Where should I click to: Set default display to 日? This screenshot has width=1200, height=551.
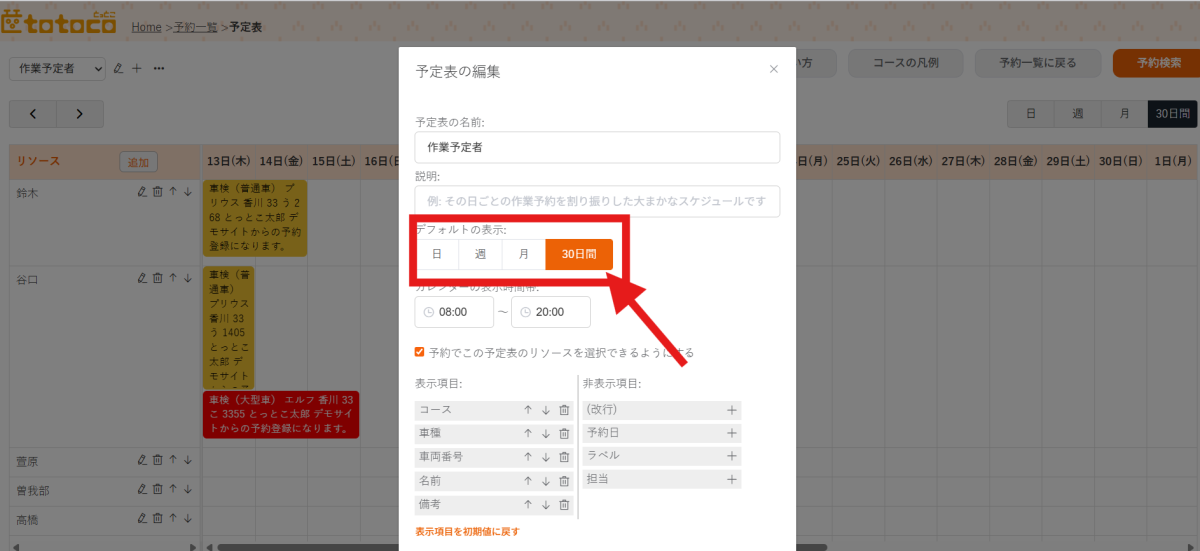tap(437, 254)
